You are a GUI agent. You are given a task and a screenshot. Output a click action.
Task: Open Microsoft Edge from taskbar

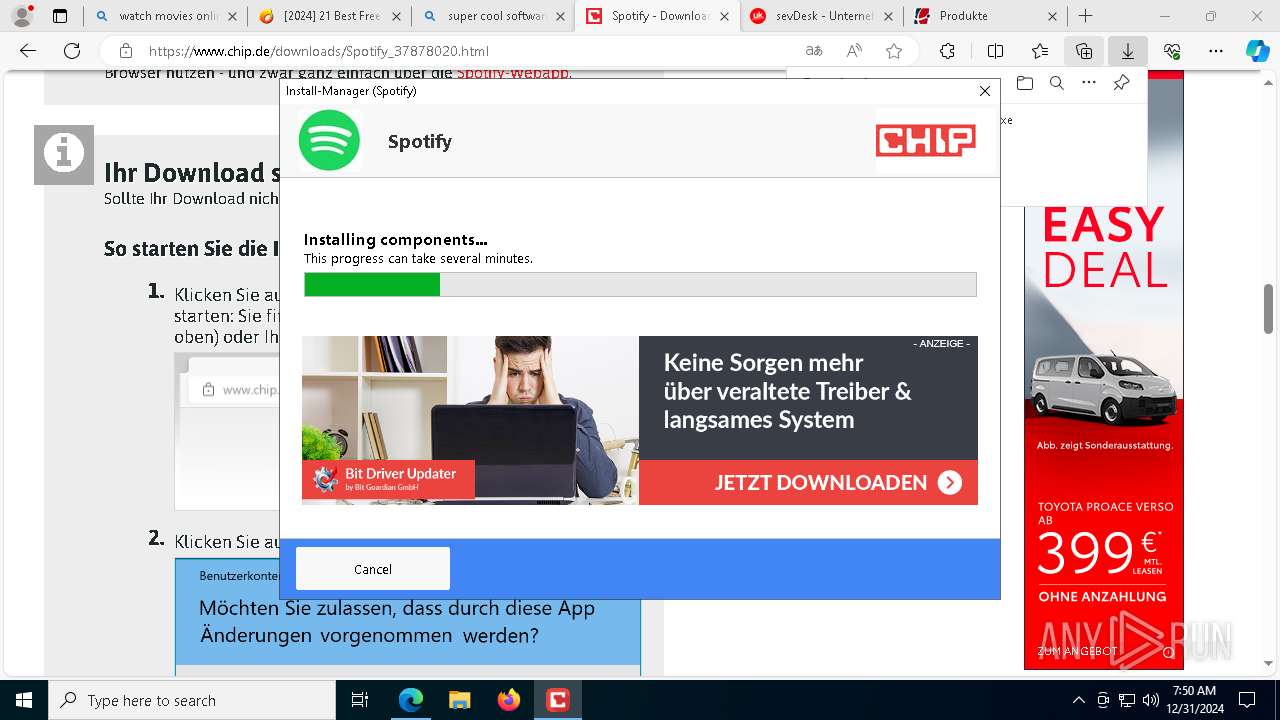pyautogui.click(x=411, y=700)
